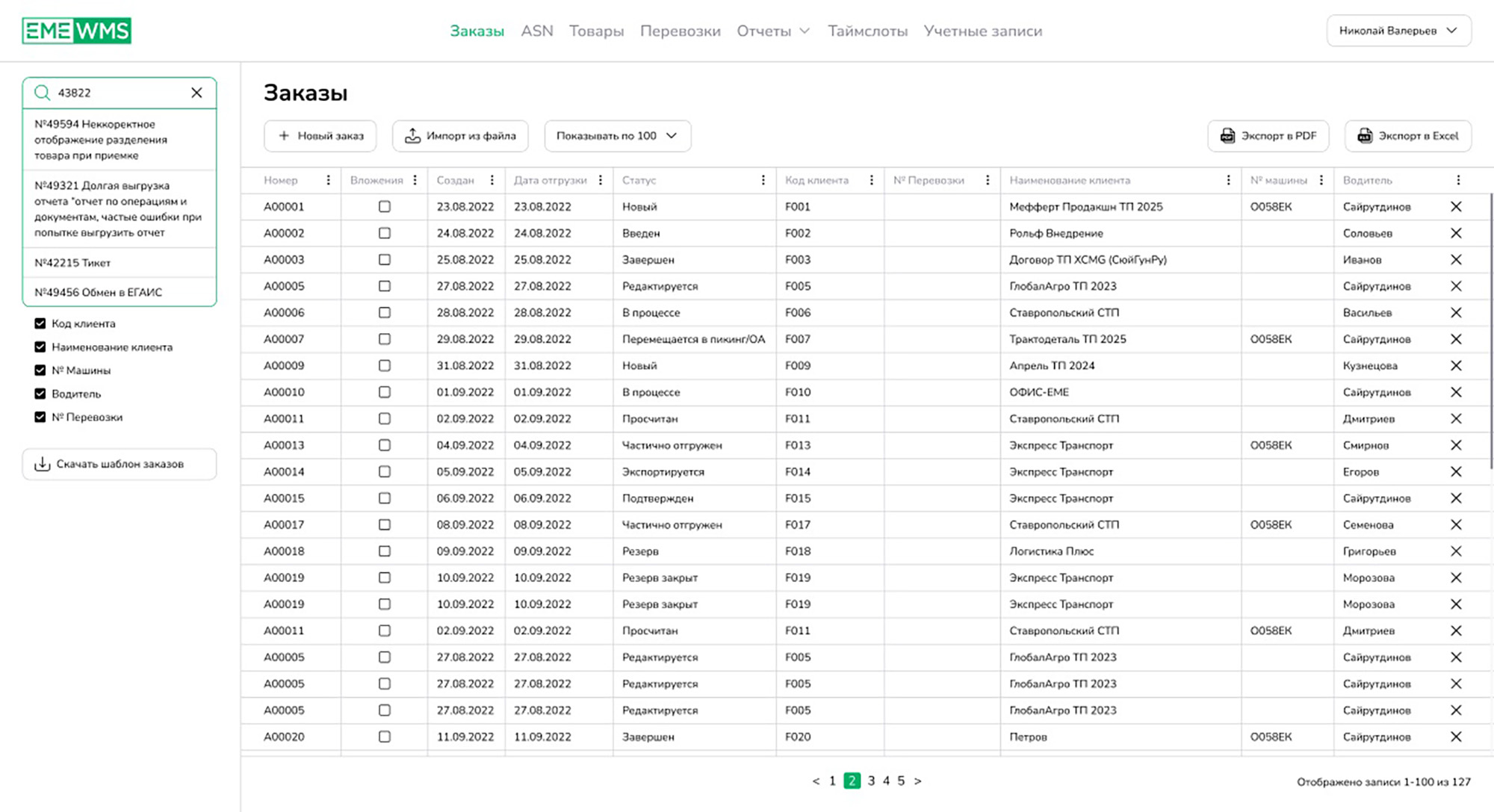Open the Статус column options menu
The width and height of the screenshot is (1494, 812).
(763, 180)
